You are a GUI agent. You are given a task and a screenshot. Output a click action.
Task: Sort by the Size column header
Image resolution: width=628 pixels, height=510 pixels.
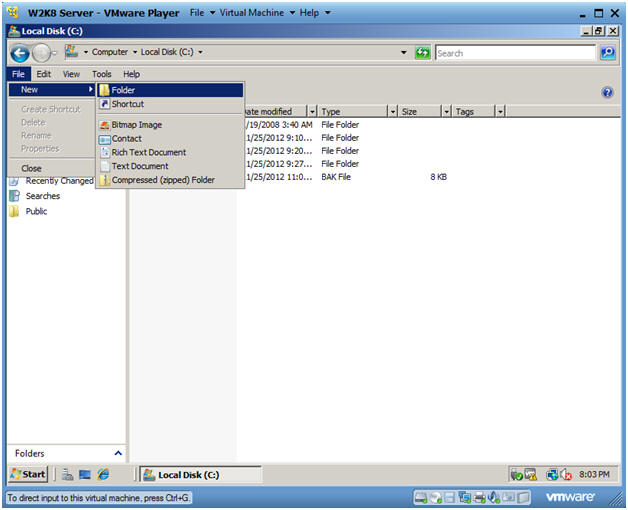pos(420,111)
